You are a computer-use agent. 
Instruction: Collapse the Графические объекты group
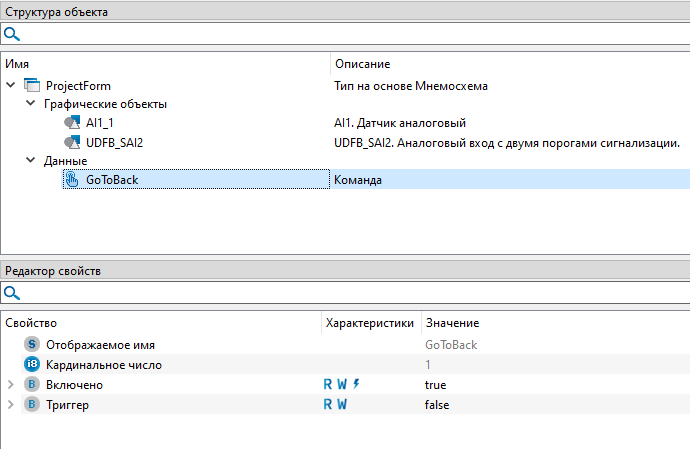[30, 103]
